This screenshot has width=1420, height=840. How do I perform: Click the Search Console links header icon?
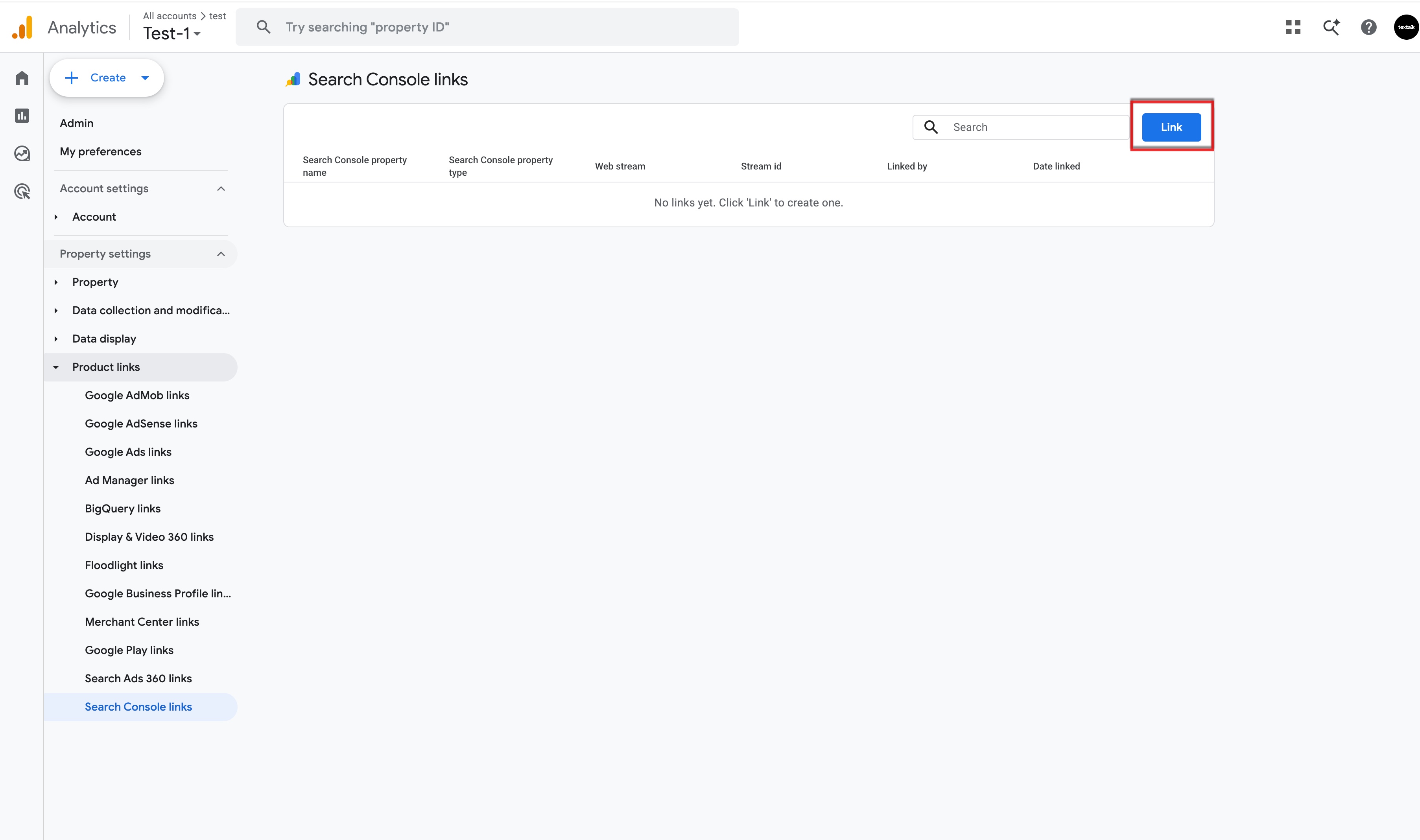(x=293, y=79)
